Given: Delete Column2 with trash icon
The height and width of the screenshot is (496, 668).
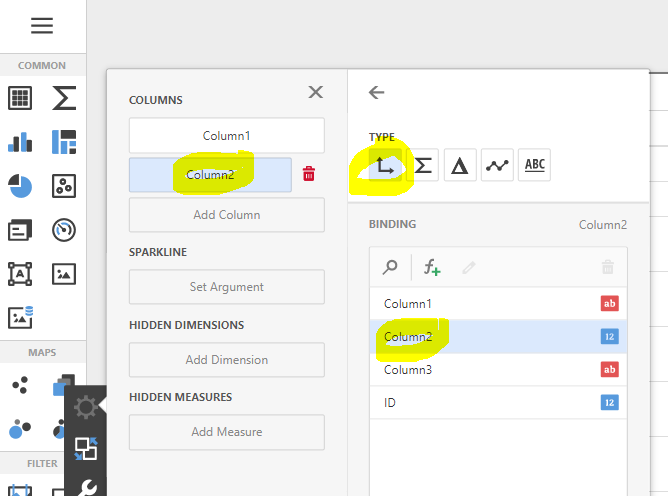Looking at the screenshot, I should pyautogui.click(x=309, y=174).
